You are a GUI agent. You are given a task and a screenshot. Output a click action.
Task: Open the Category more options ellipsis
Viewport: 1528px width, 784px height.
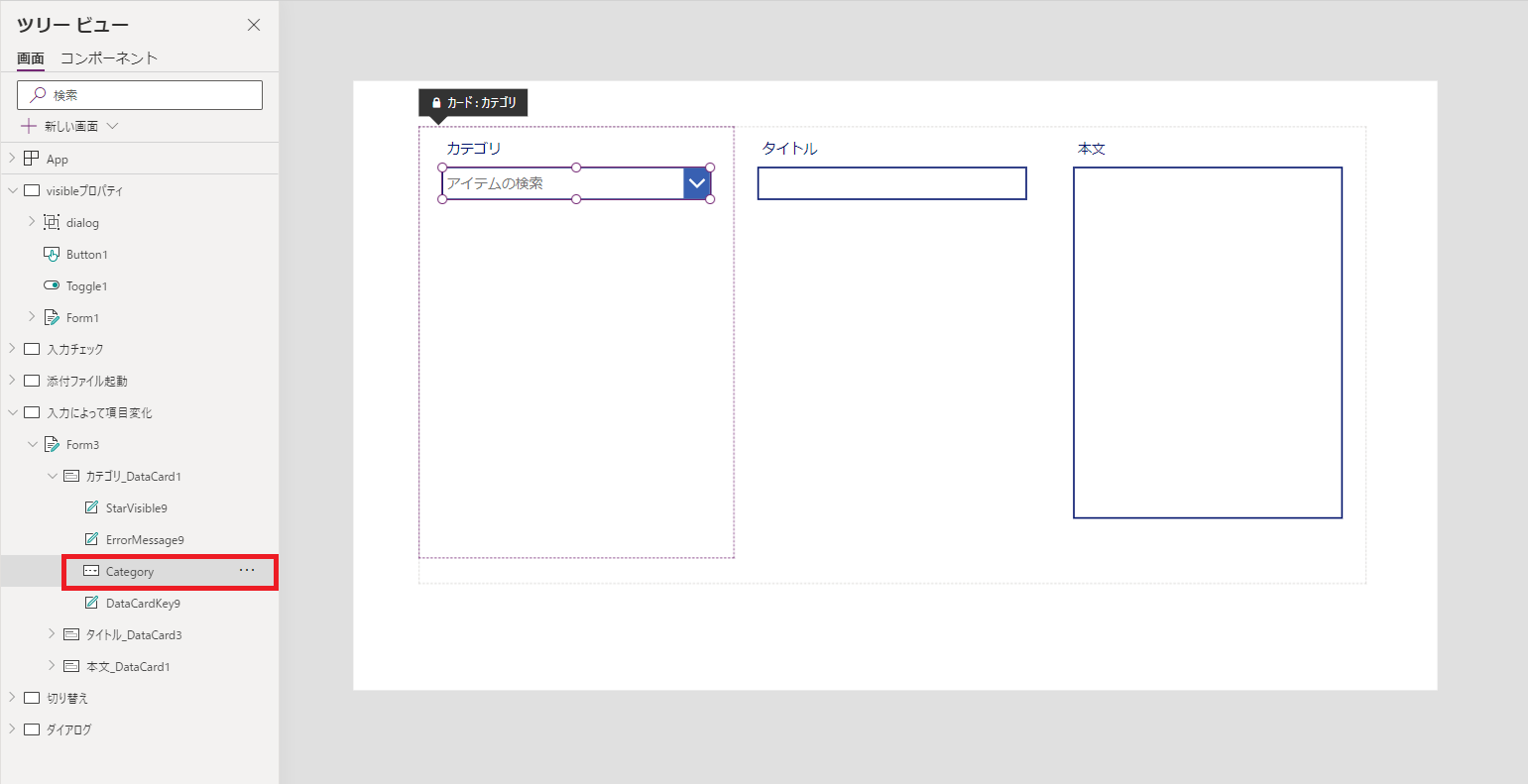(247, 570)
